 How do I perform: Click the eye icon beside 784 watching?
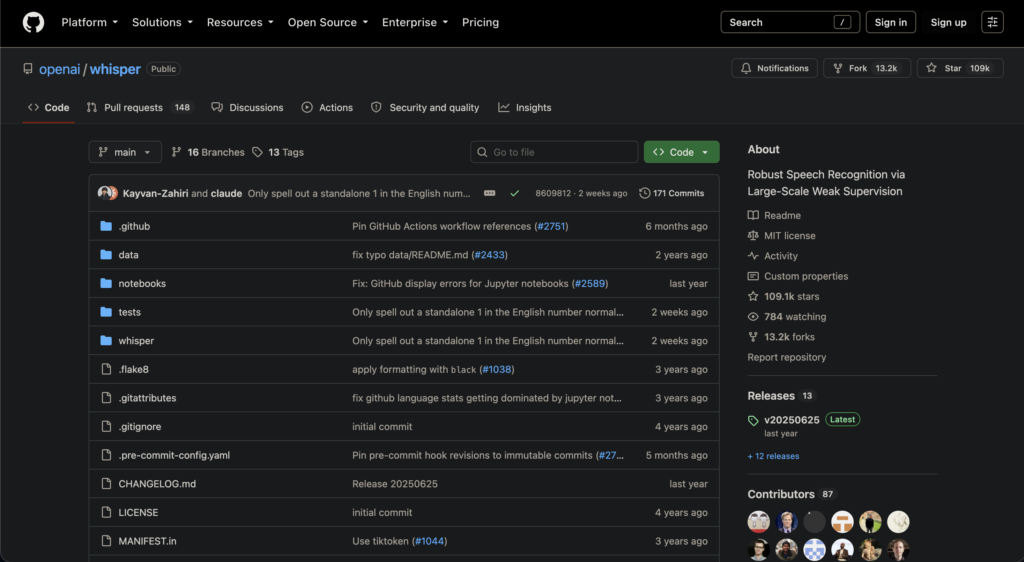753,317
